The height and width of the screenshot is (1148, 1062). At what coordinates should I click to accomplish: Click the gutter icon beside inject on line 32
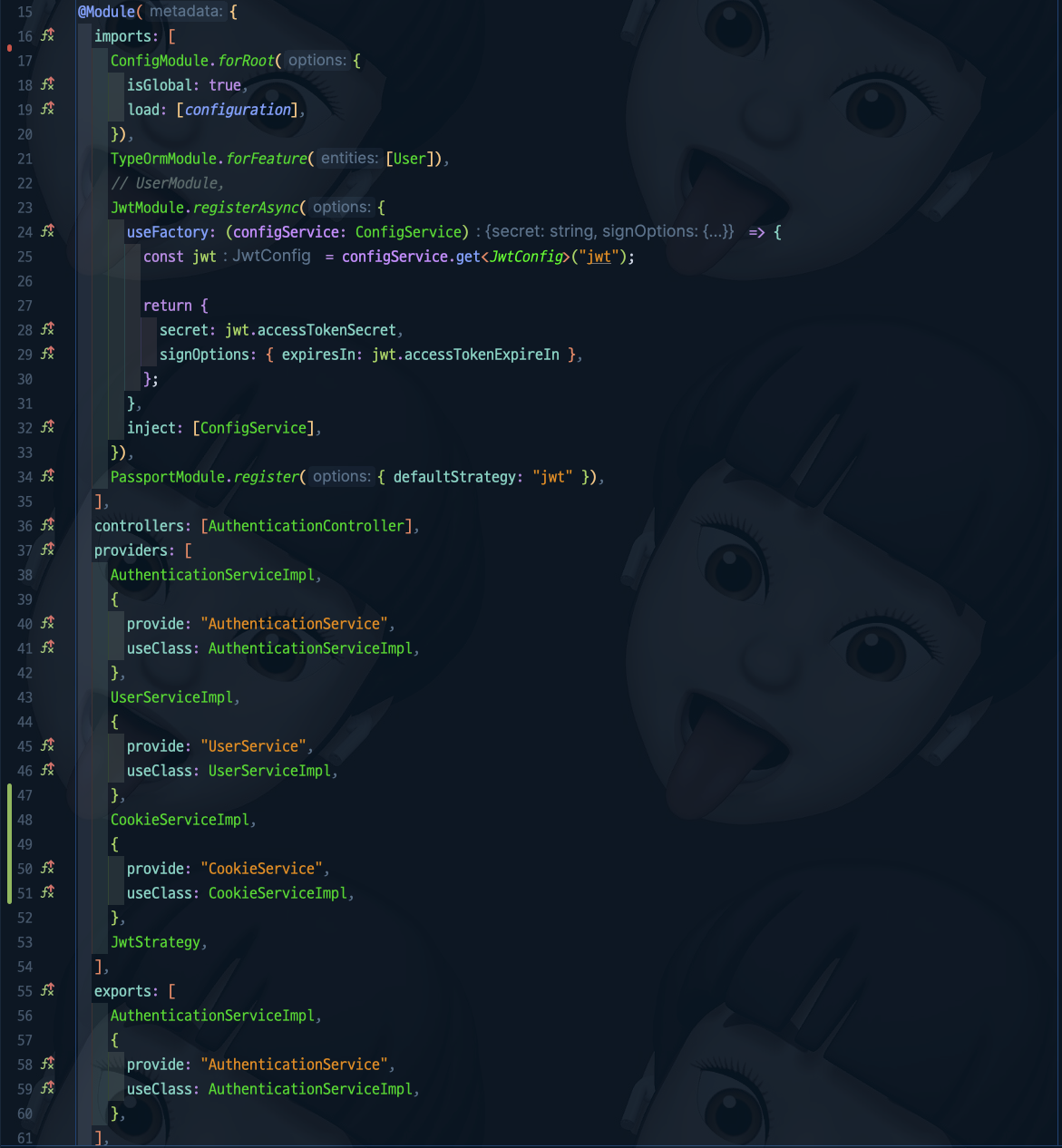pyautogui.click(x=48, y=428)
